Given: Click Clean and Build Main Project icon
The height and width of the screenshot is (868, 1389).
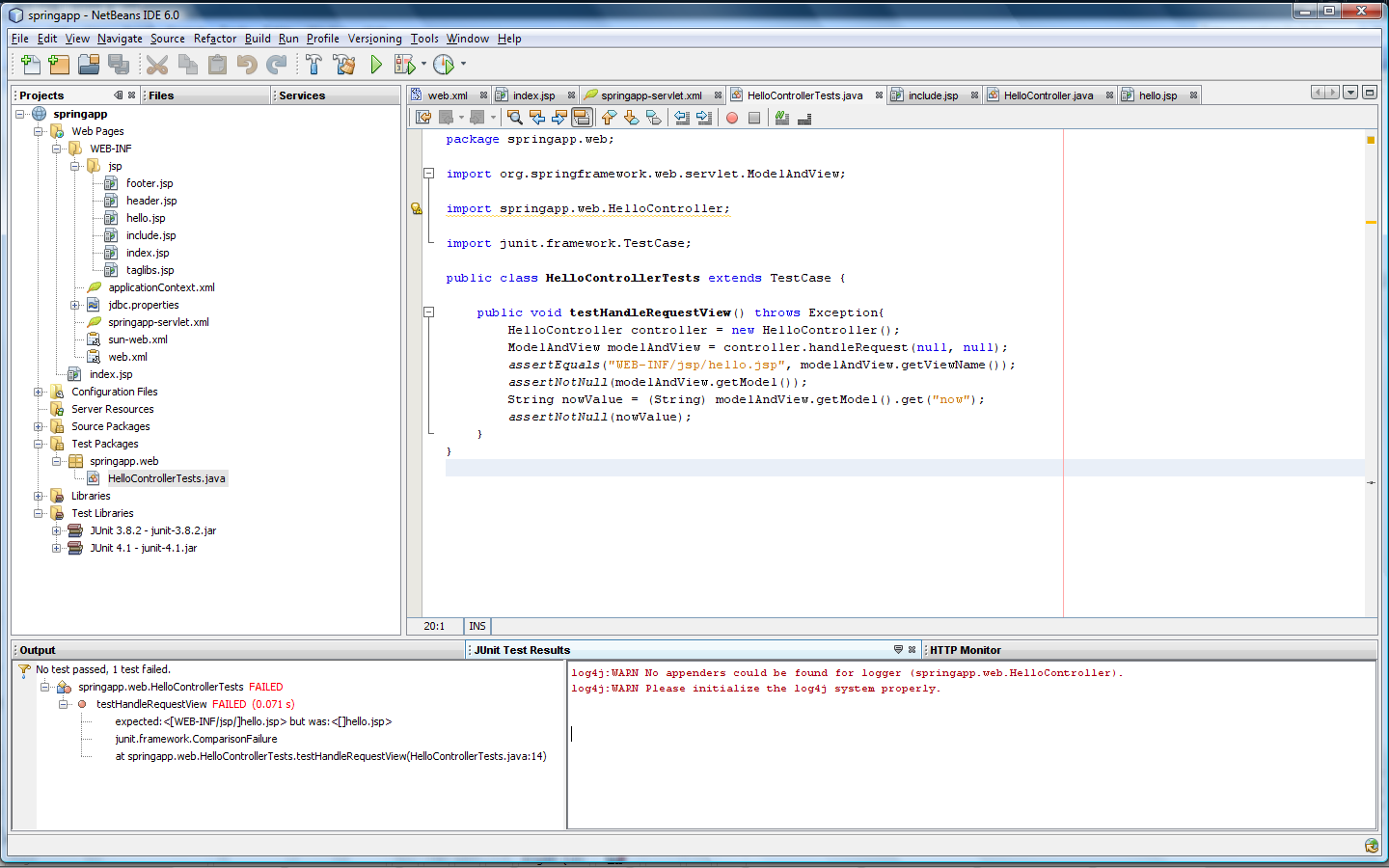Looking at the screenshot, I should pos(343,65).
